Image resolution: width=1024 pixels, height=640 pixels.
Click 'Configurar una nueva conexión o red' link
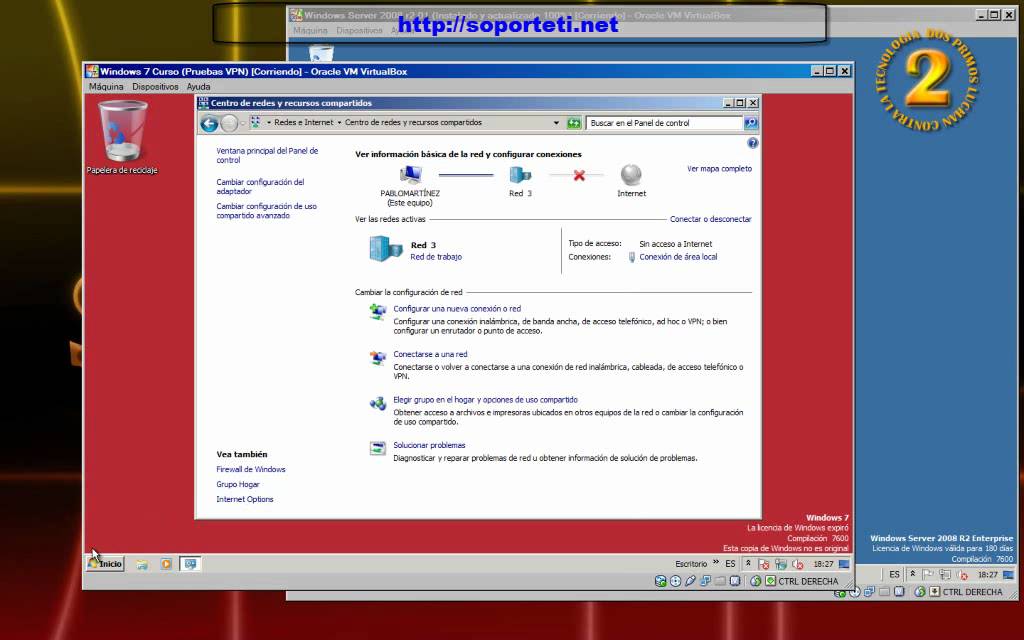point(457,309)
